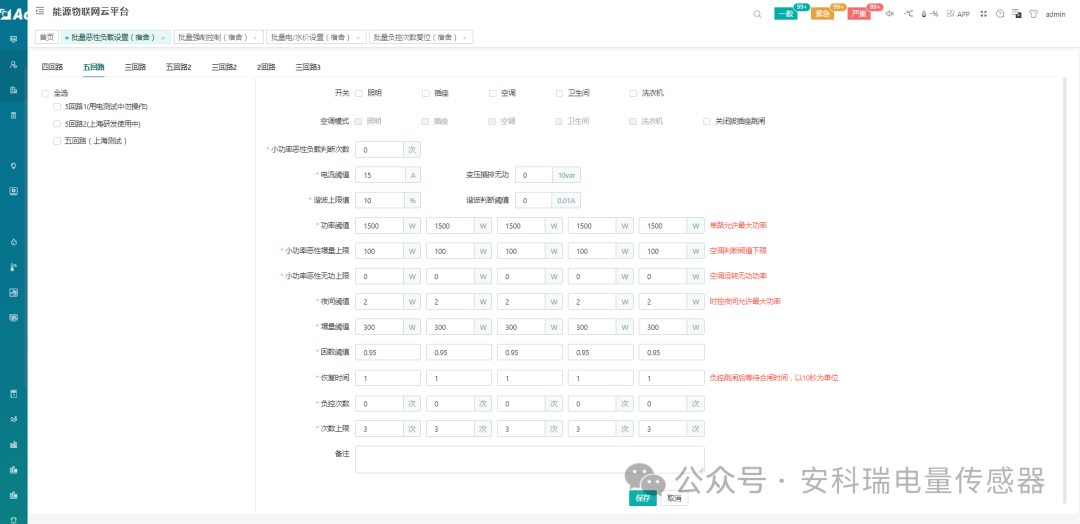Viewport: 1080px width, 524px height.
Task: Check 5回路2(上海研发使用中)
Action: [57, 124]
